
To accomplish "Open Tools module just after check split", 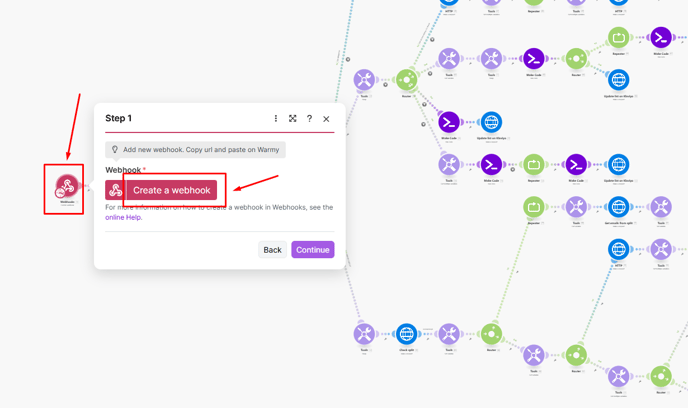I will [x=449, y=334].
